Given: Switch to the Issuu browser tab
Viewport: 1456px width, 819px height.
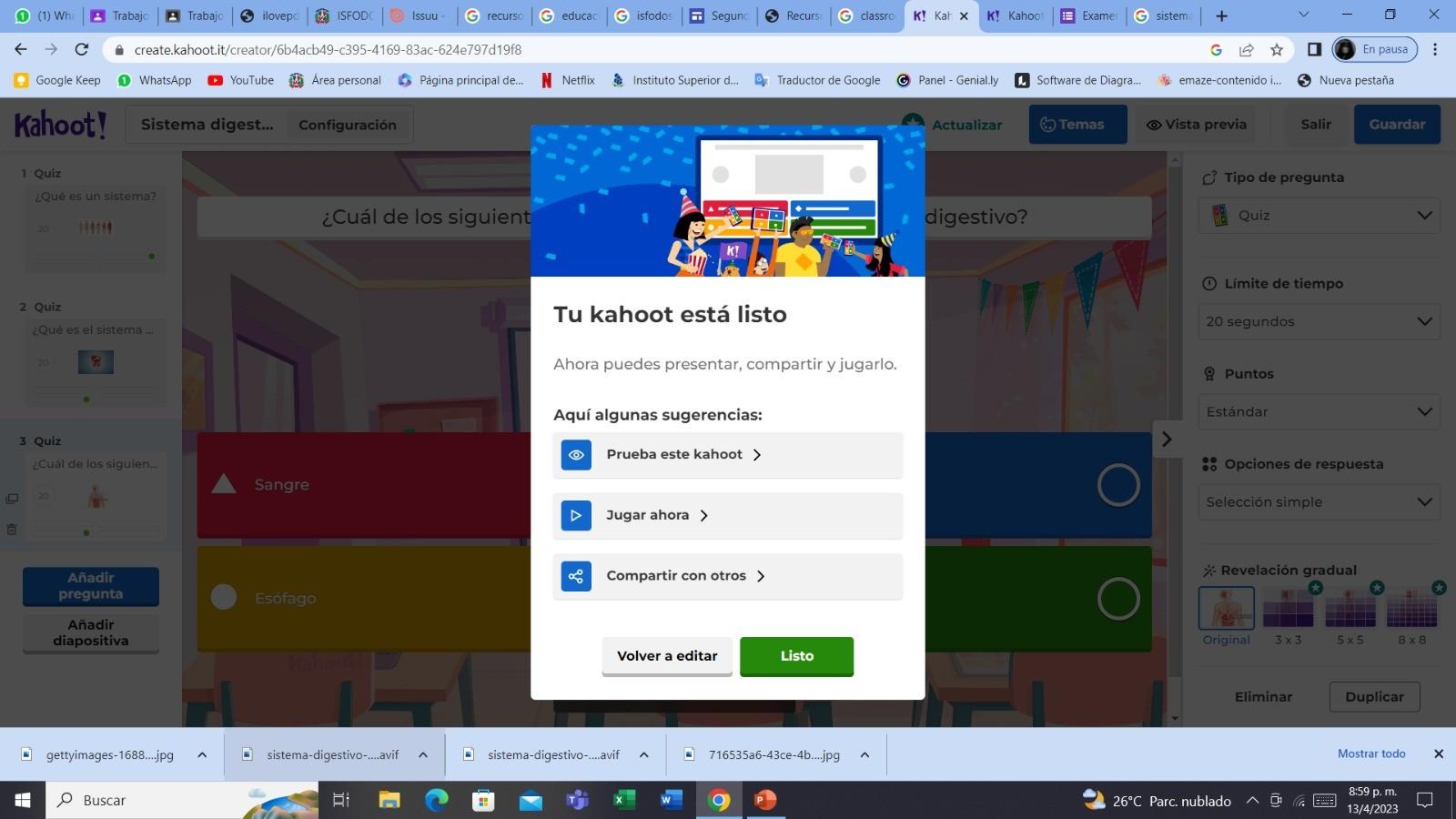Looking at the screenshot, I should (x=420, y=15).
